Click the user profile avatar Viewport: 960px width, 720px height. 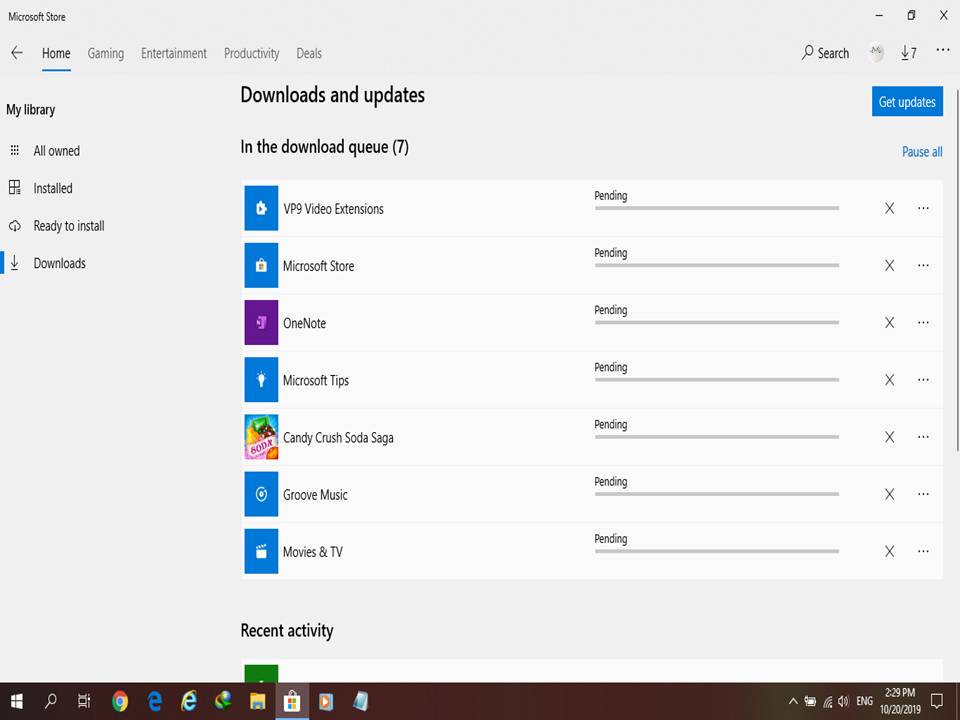tap(876, 53)
